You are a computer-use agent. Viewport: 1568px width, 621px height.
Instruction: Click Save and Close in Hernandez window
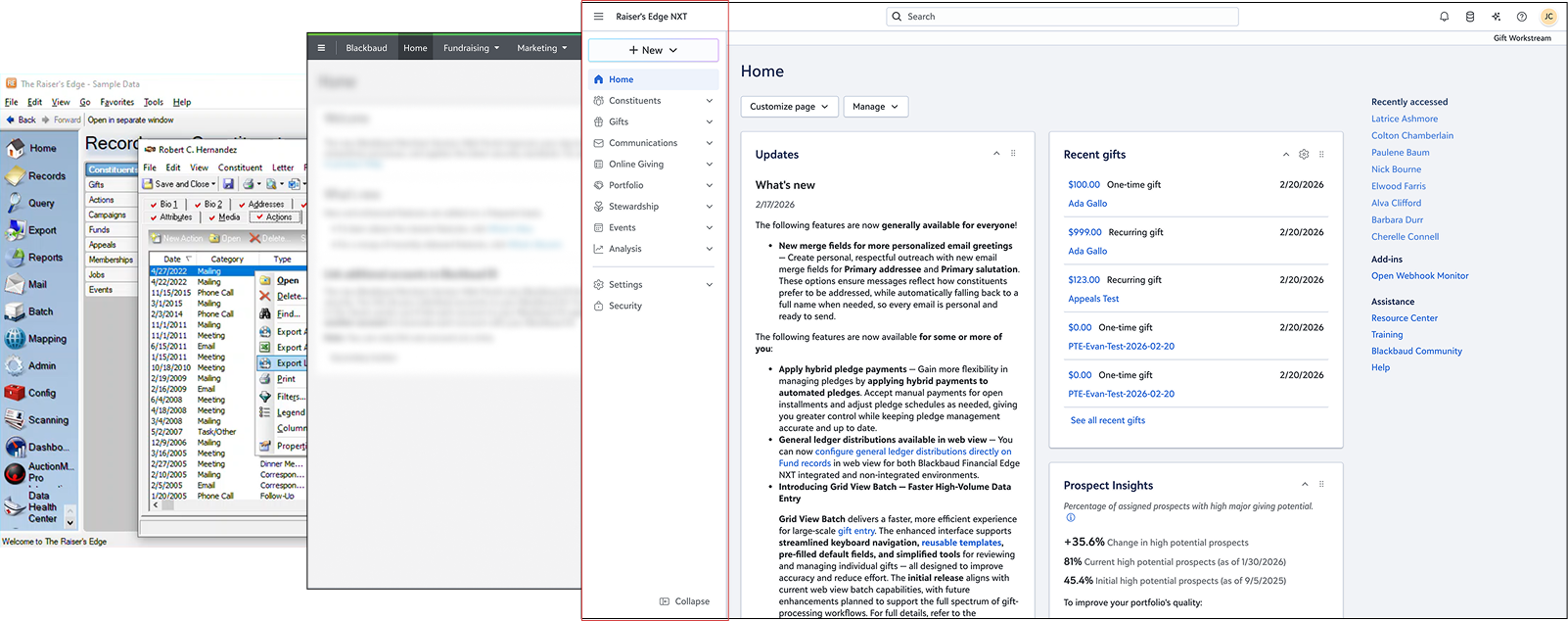coord(179,183)
